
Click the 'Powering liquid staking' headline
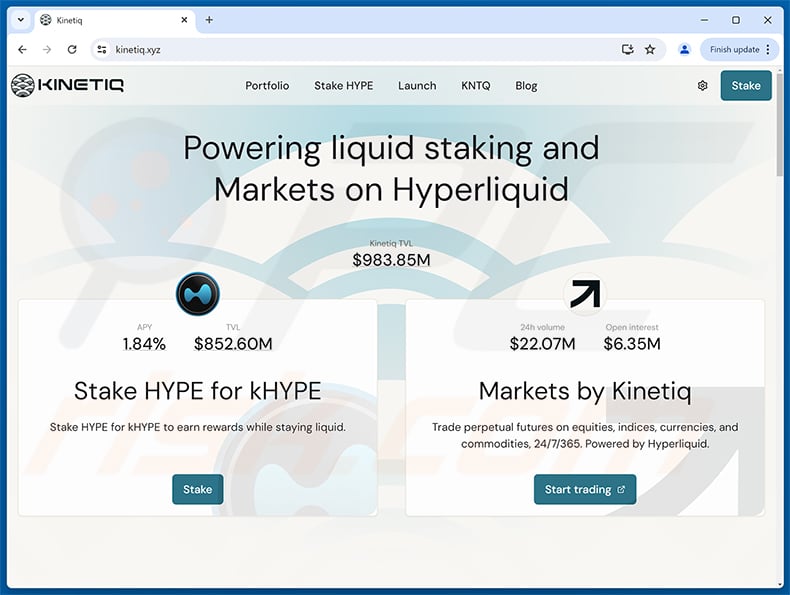(x=391, y=168)
